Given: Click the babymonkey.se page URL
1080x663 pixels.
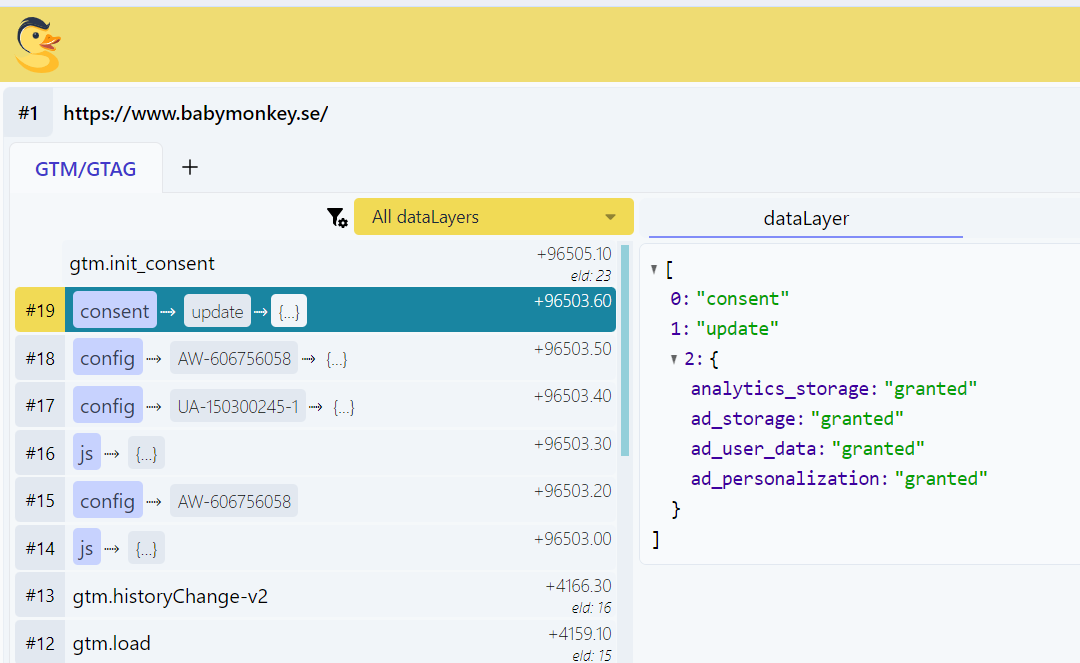Looking at the screenshot, I should 196,113.
